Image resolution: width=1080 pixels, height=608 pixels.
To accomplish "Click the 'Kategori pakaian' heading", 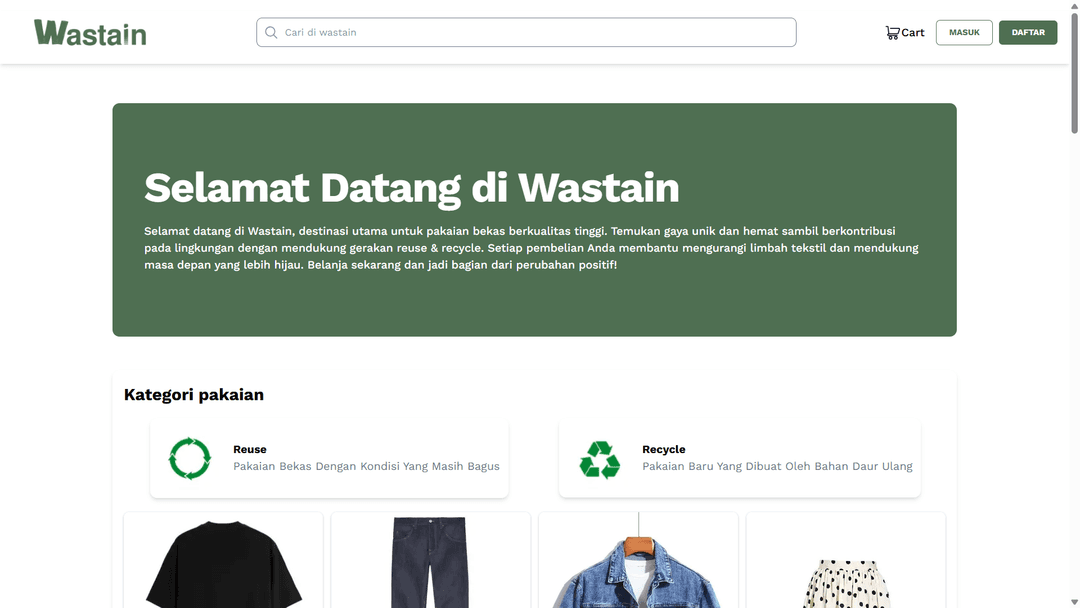I will tap(194, 395).
